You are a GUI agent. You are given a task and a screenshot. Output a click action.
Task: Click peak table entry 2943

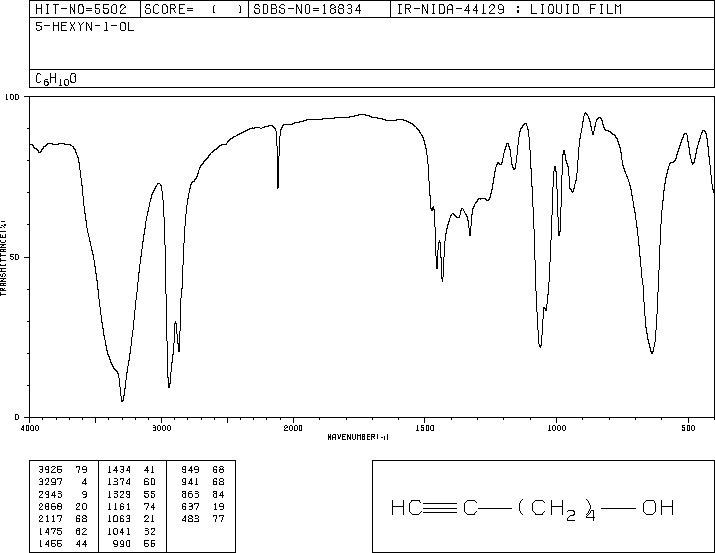click(x=50, y=494)
